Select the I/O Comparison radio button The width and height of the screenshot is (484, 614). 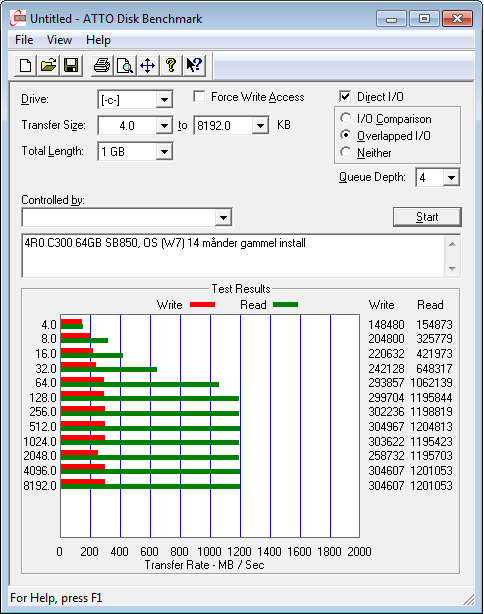tap(345, 118)
